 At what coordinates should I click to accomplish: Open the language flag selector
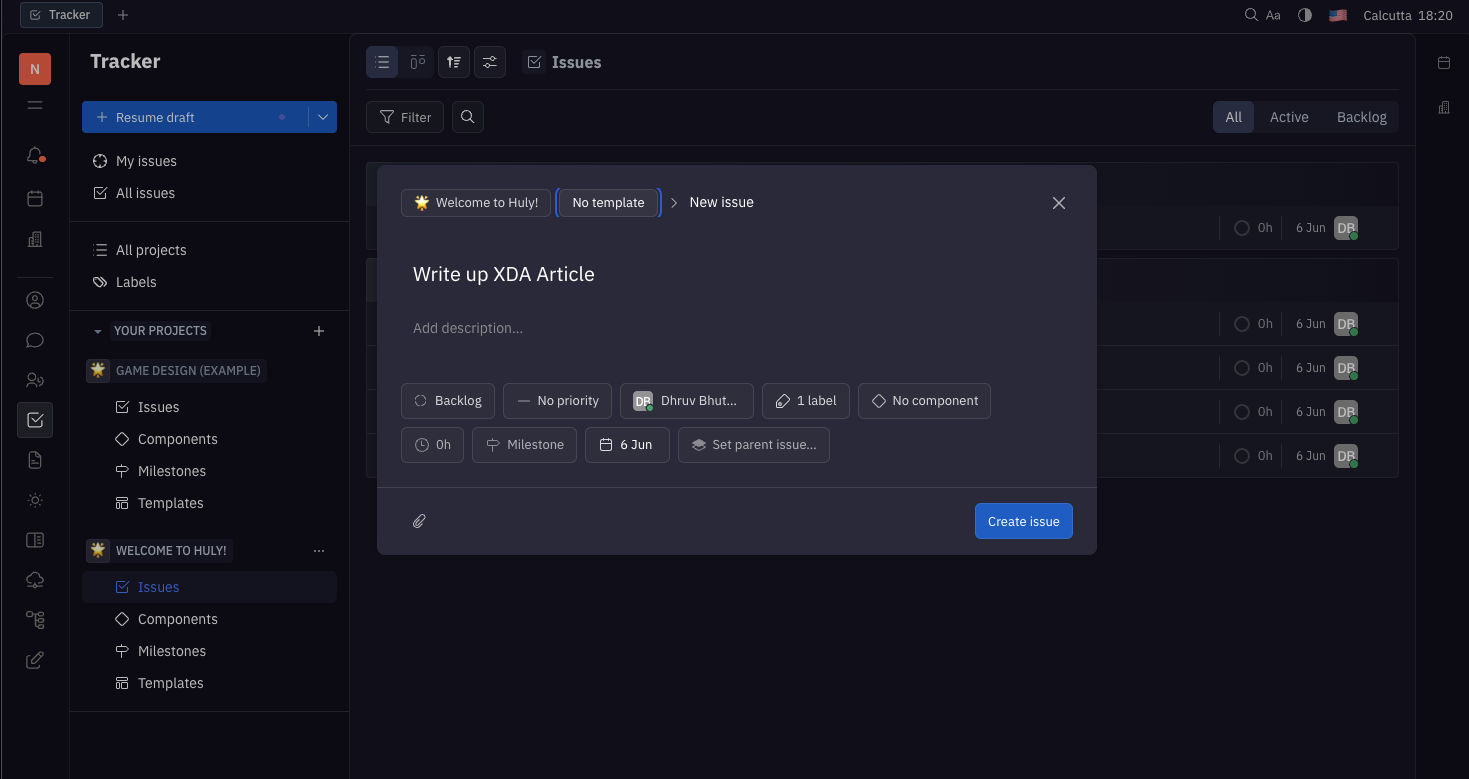[x=1338, y=15]
